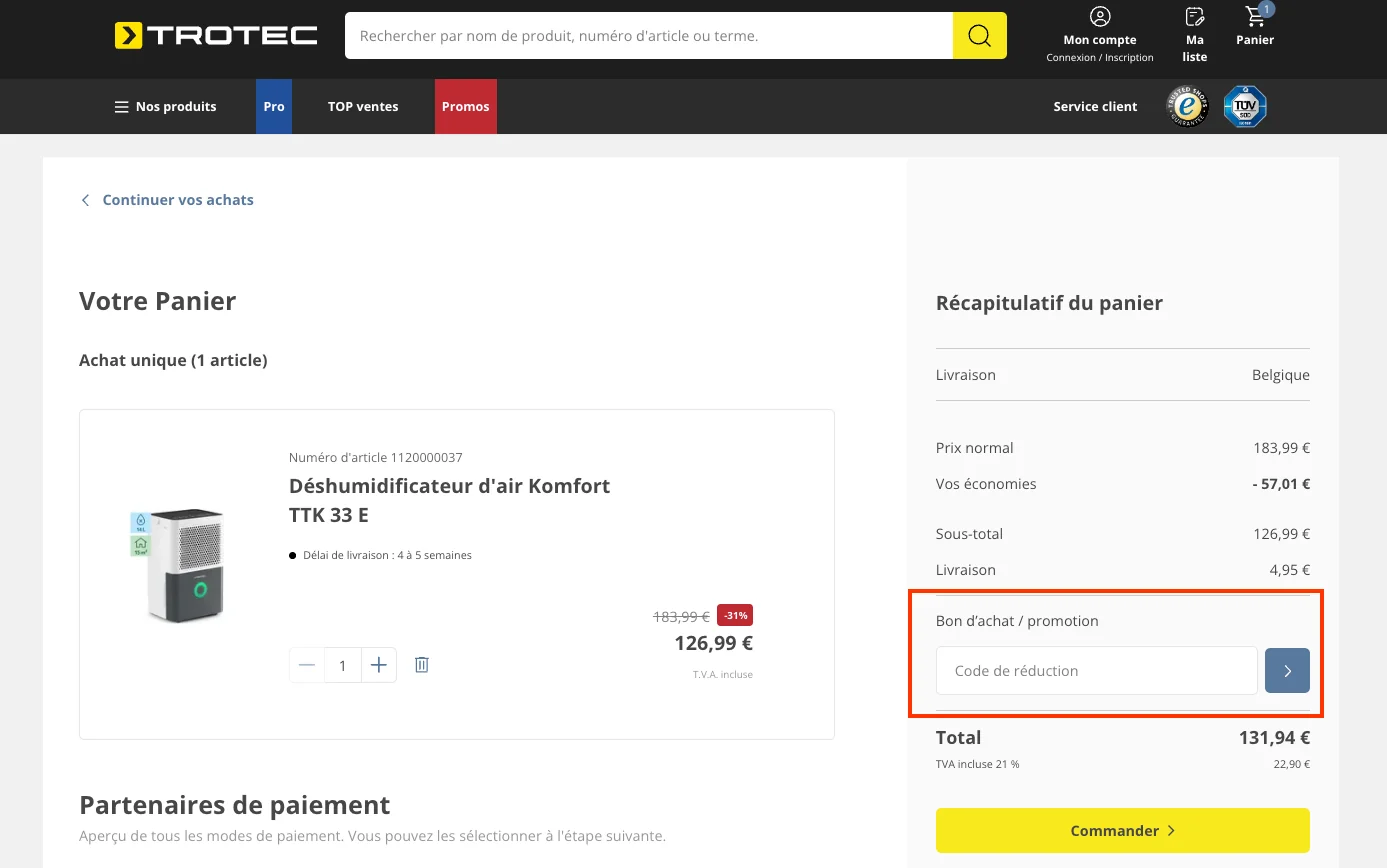Open the Promos menu
The height and width of the screenshot is (868, 1387).
click(x=465, y=106)
